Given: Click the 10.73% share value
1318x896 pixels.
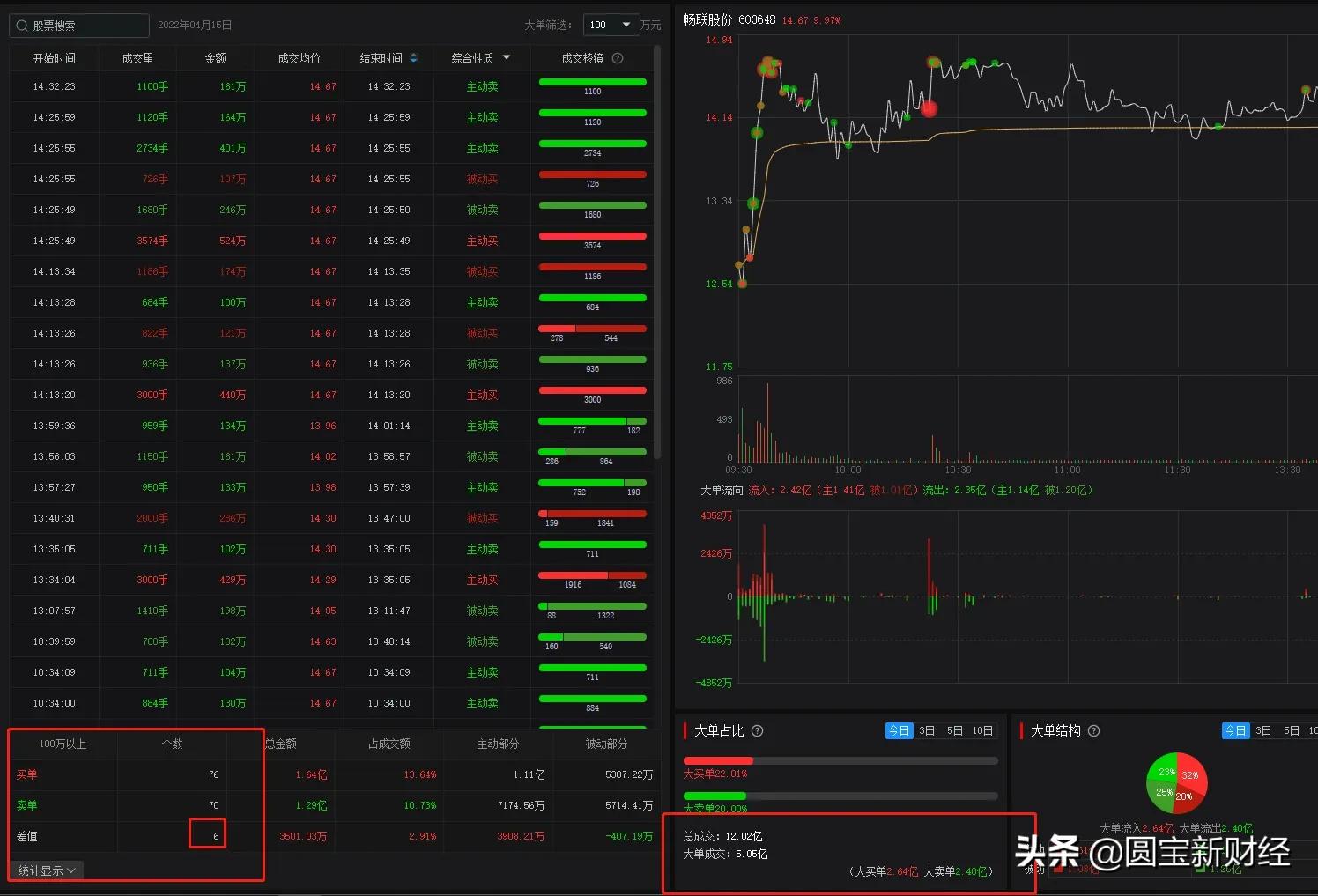Looking at the screenshot, I should (x=420, y=805).
